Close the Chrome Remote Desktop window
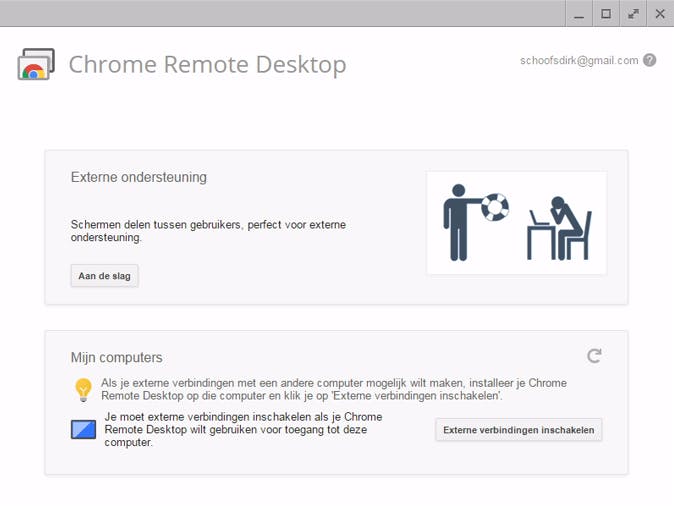 point(660,14)
